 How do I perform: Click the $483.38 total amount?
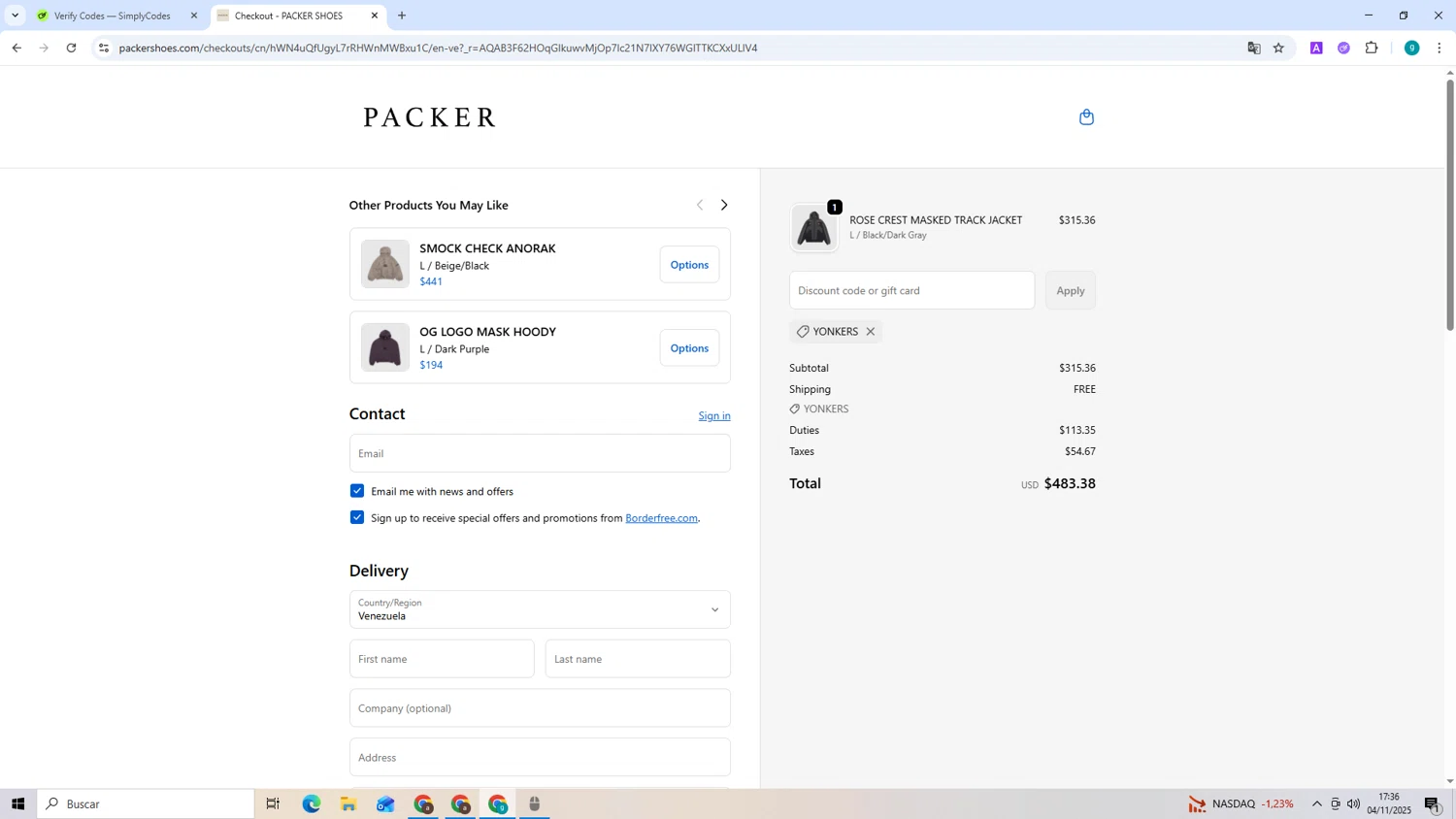point(1070,483)
